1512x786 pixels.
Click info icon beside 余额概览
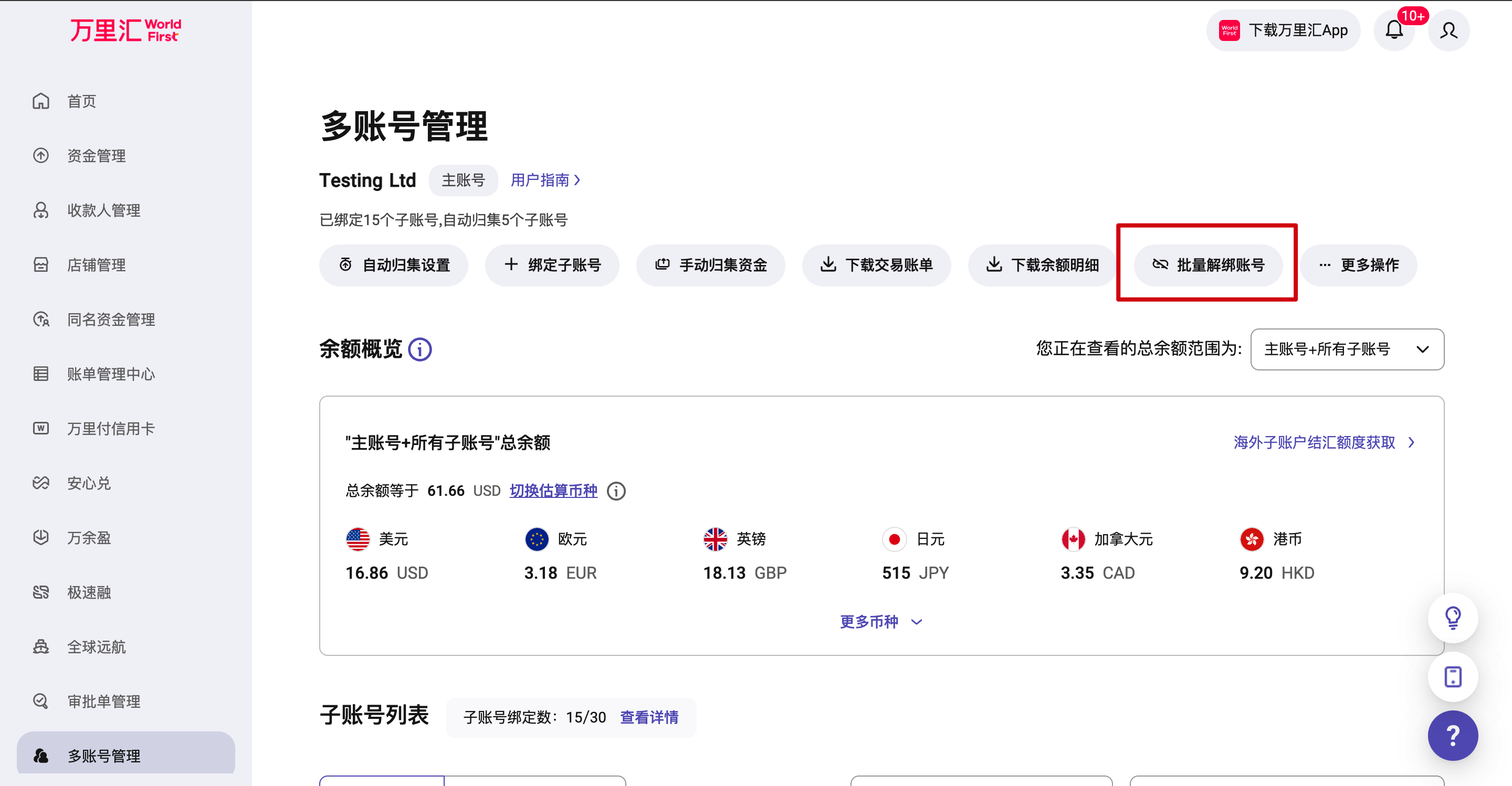point(419,349)
